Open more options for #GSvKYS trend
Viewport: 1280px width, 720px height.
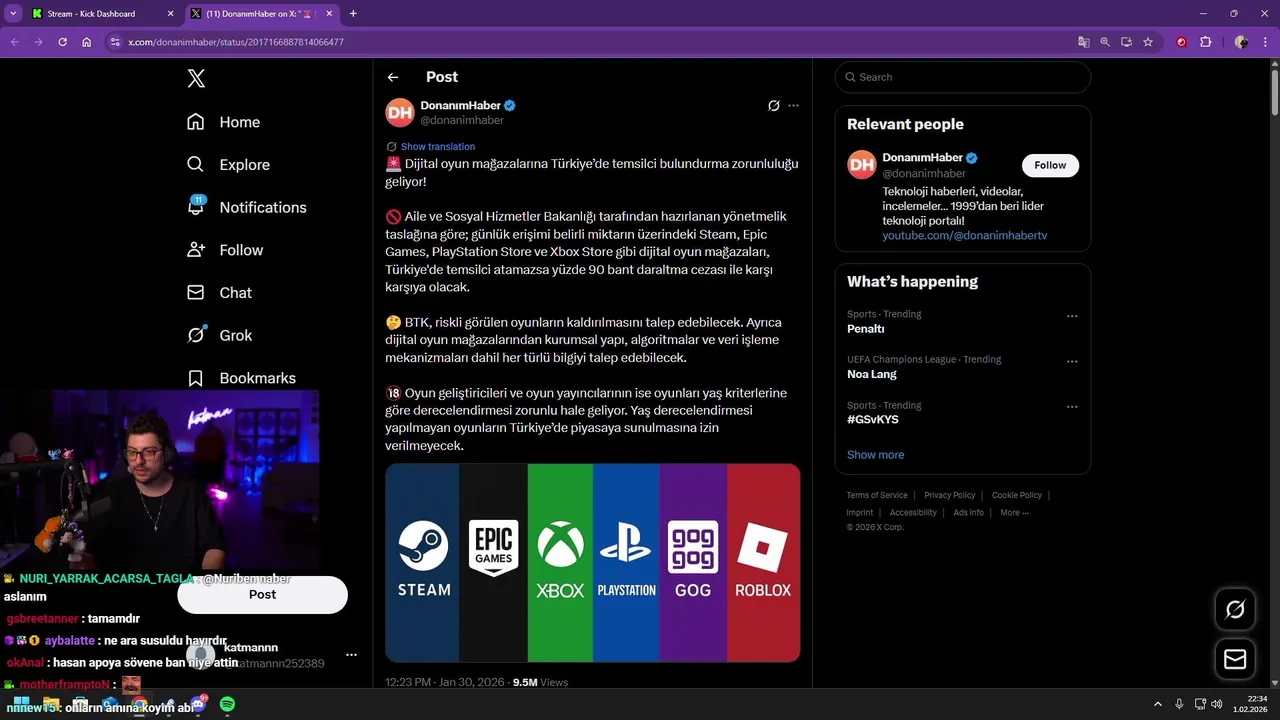[1072, 407]
